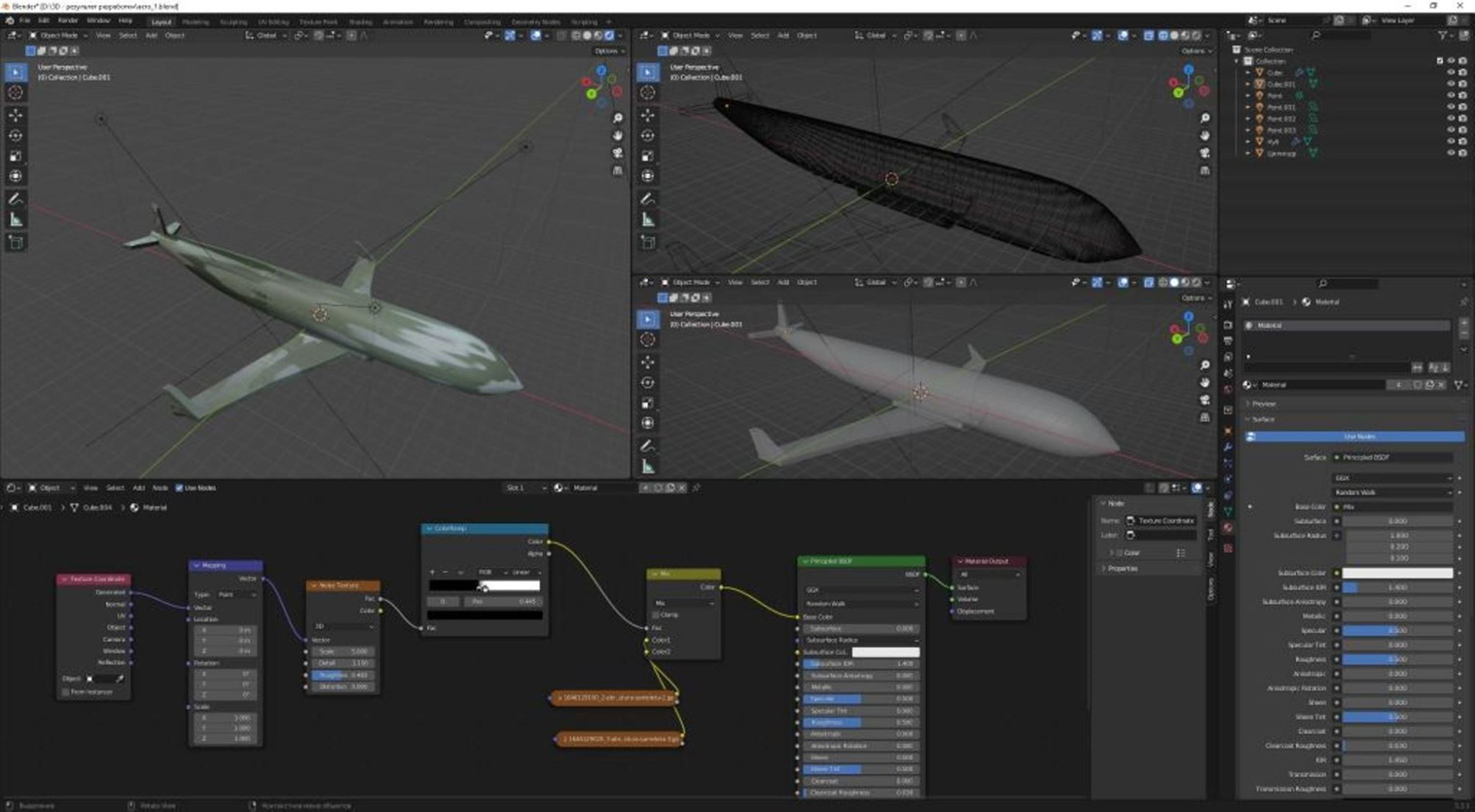Select the Measure tool in left viewport
Image resolution: width=1475 pixels, height=812 pixels.
coord(16,220)
